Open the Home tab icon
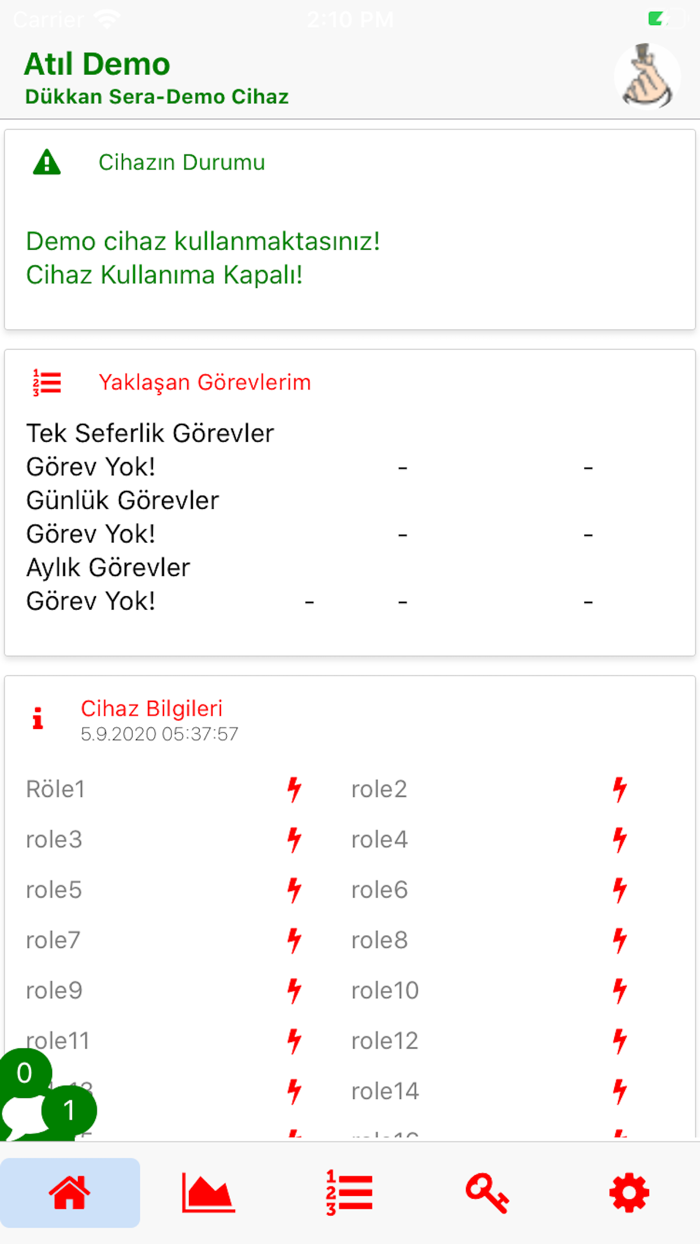This screenshot has width=700, height=1244. pos(70,1192)
